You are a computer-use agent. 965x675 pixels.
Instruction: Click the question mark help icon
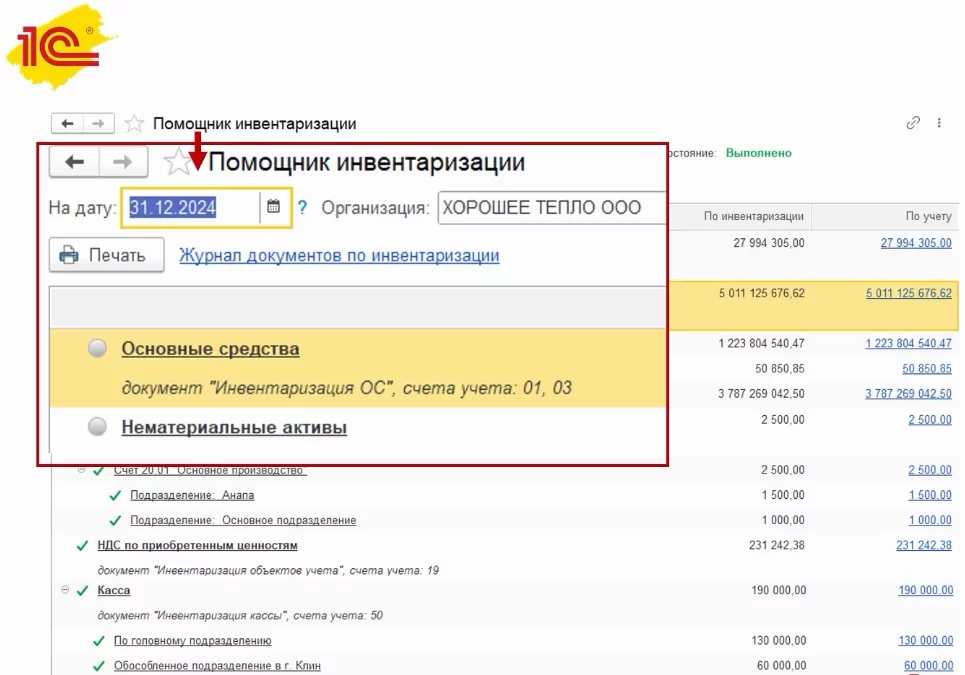pyautogui.click(x=300, y=207)
